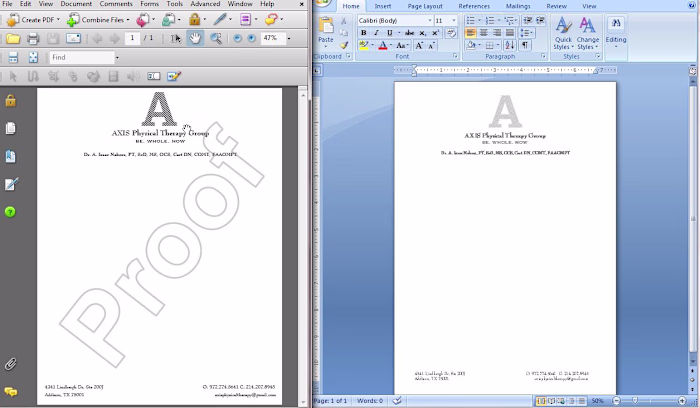Click the Fit one full page icon in Acrobat

point(33,57)
